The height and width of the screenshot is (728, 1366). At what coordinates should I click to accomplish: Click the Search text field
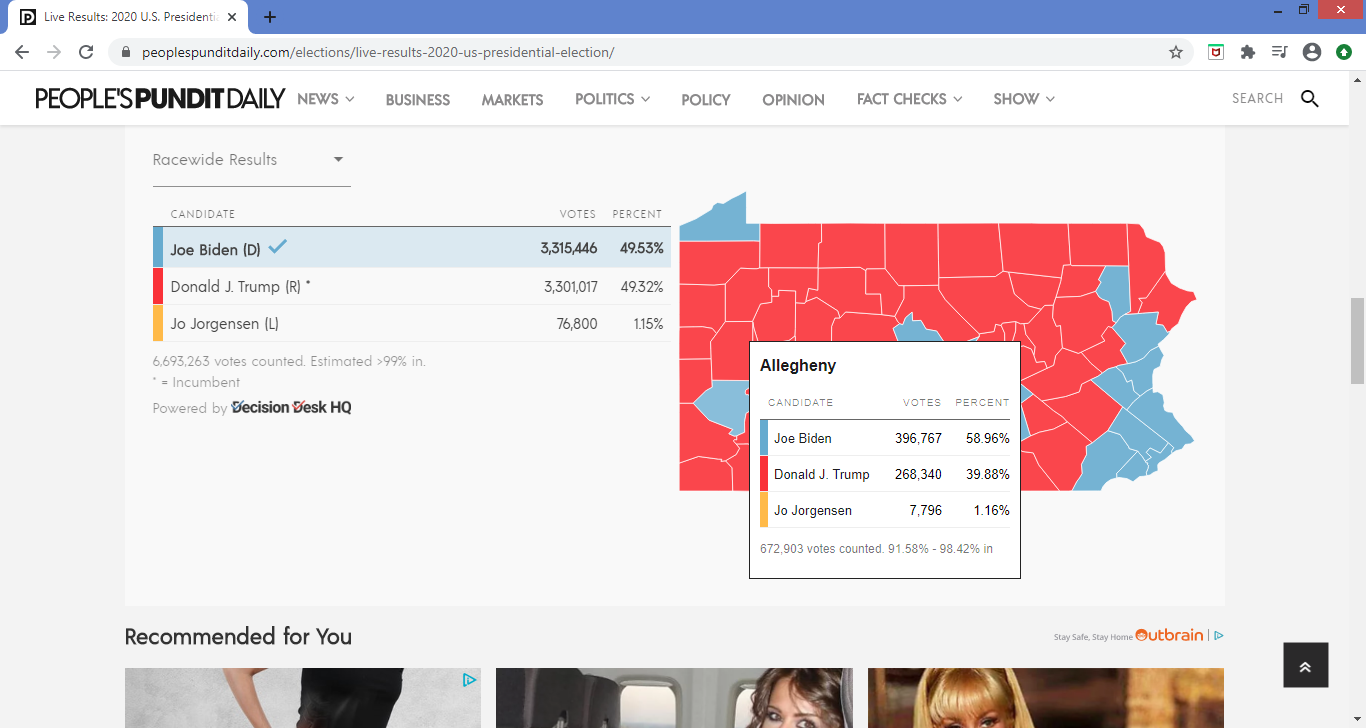[x=1258, y=98]
